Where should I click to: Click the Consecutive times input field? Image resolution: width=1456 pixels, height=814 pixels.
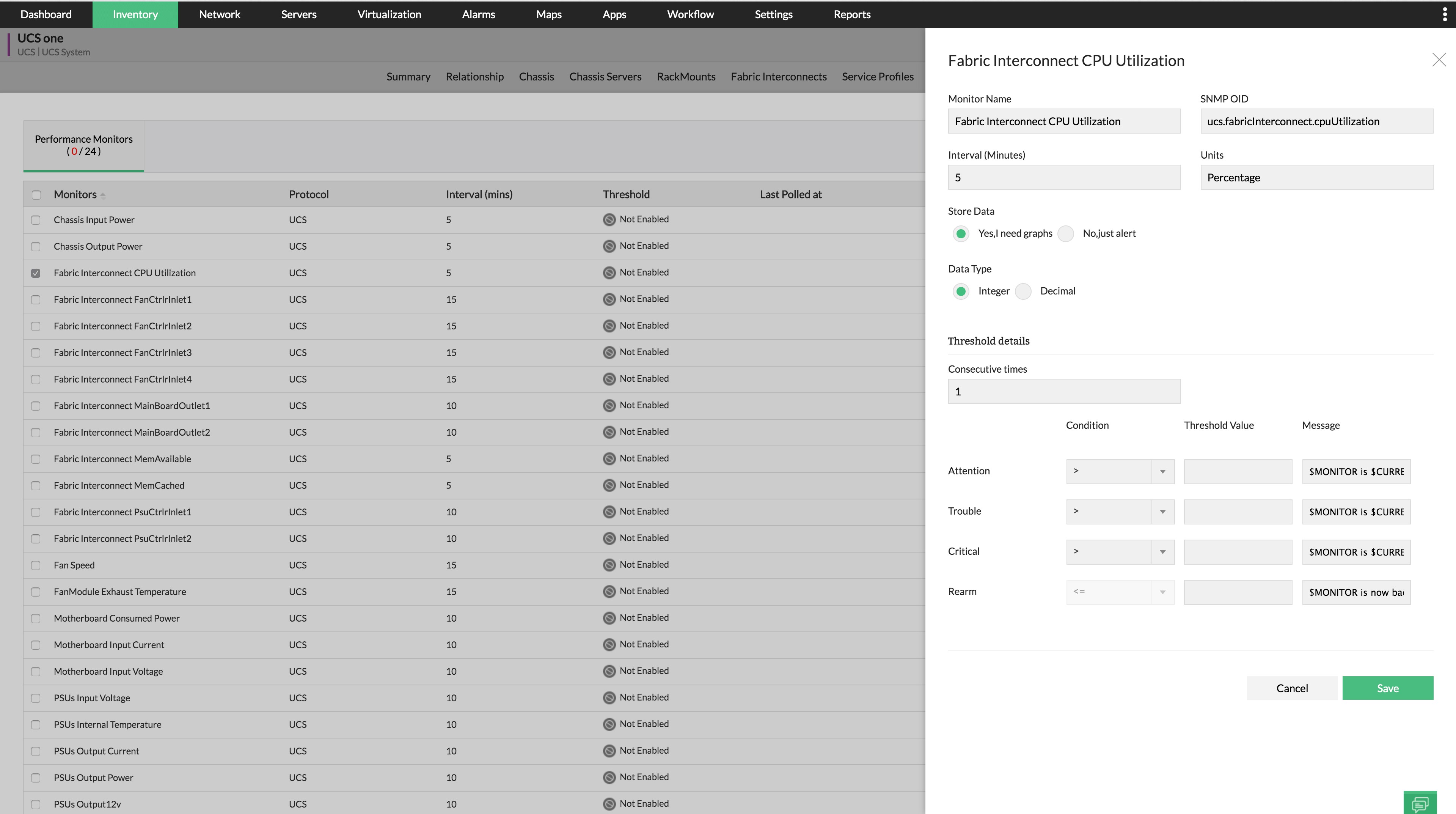[1064, 392]
